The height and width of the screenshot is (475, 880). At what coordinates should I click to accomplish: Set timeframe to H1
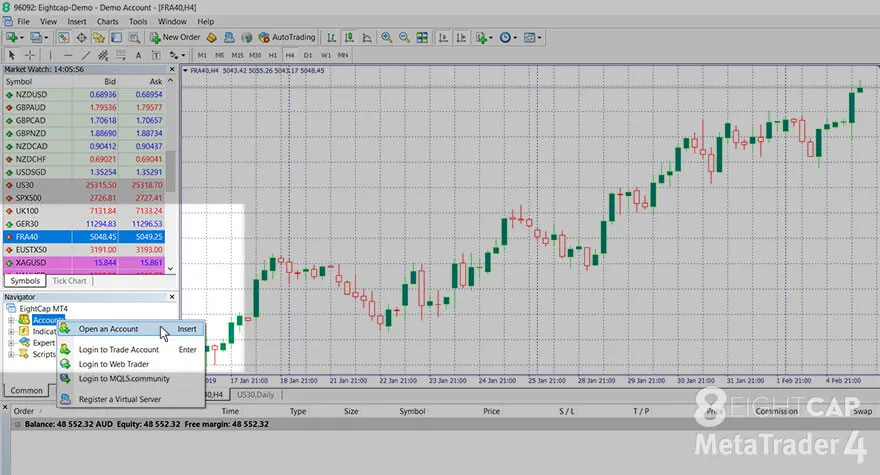click(x=273, y=55)
